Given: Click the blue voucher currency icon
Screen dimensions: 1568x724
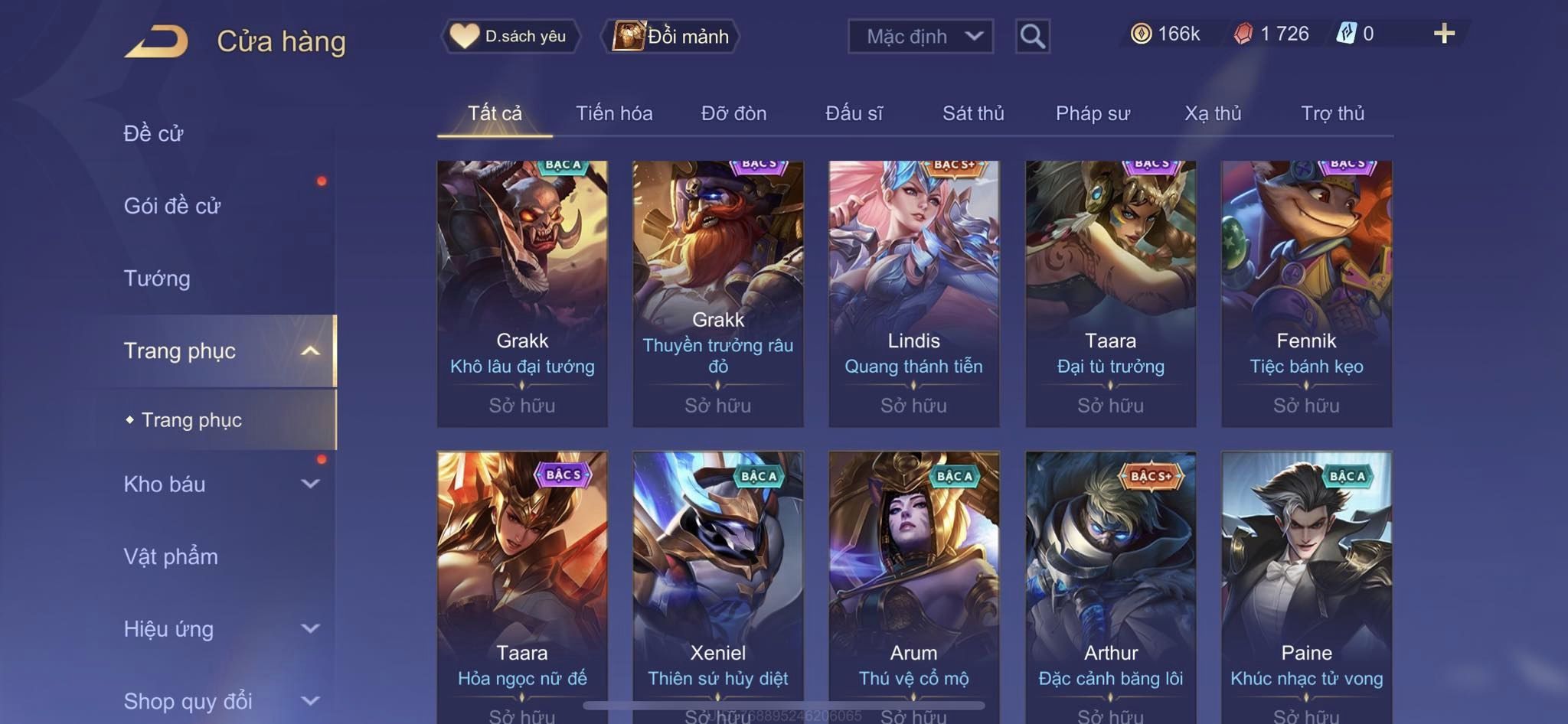Looking at the screenshot, I should coord(1346,34).
